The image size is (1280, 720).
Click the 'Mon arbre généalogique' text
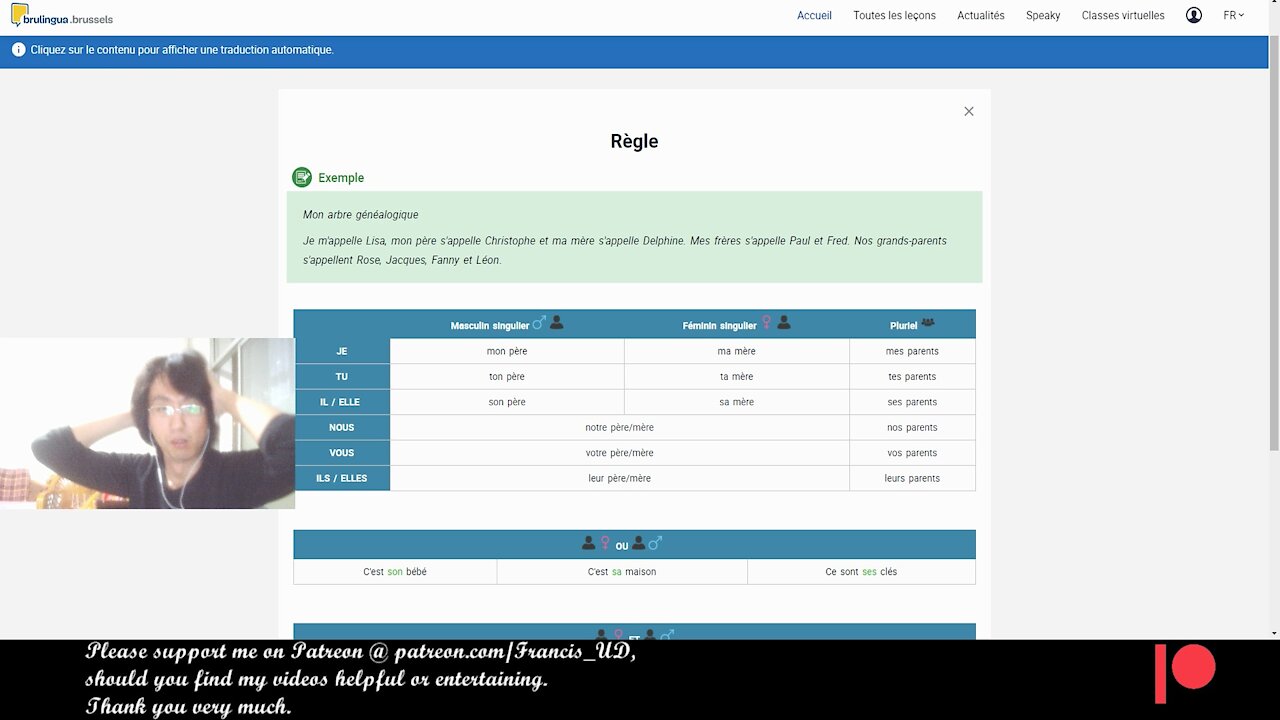361,214
